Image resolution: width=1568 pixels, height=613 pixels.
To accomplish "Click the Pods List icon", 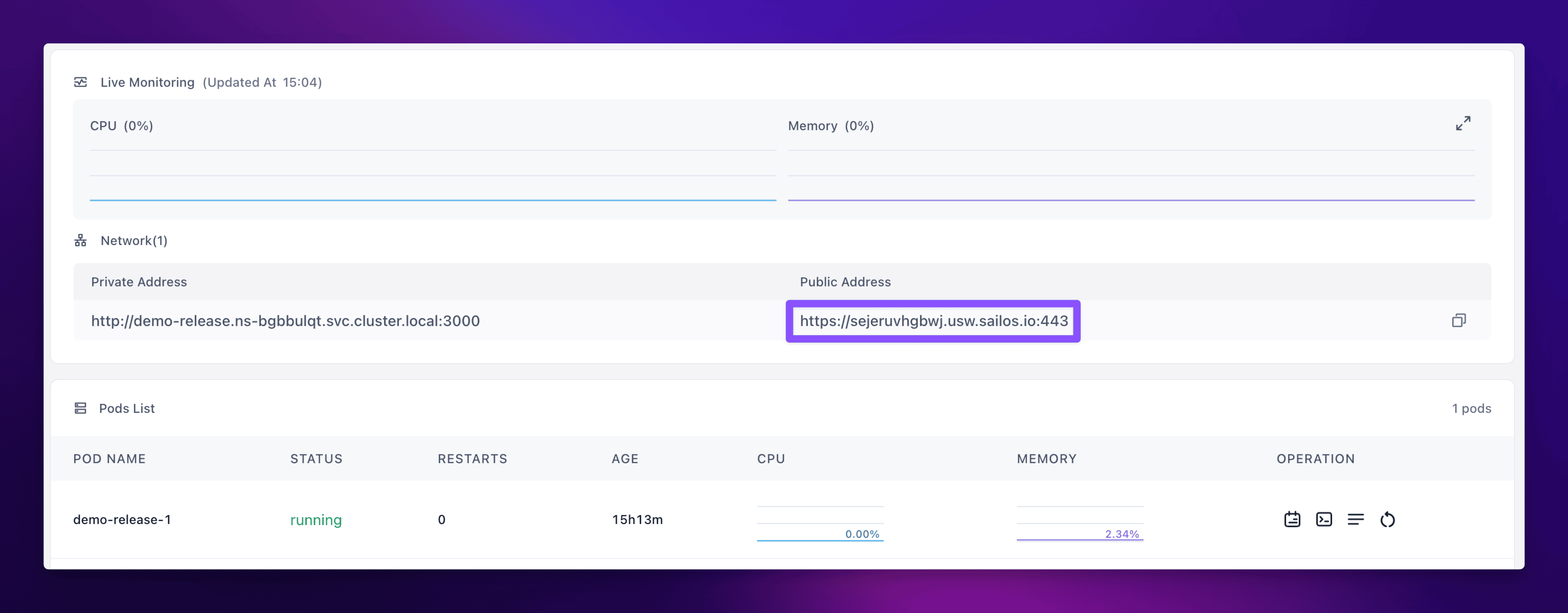I will (x=80, y=408).
